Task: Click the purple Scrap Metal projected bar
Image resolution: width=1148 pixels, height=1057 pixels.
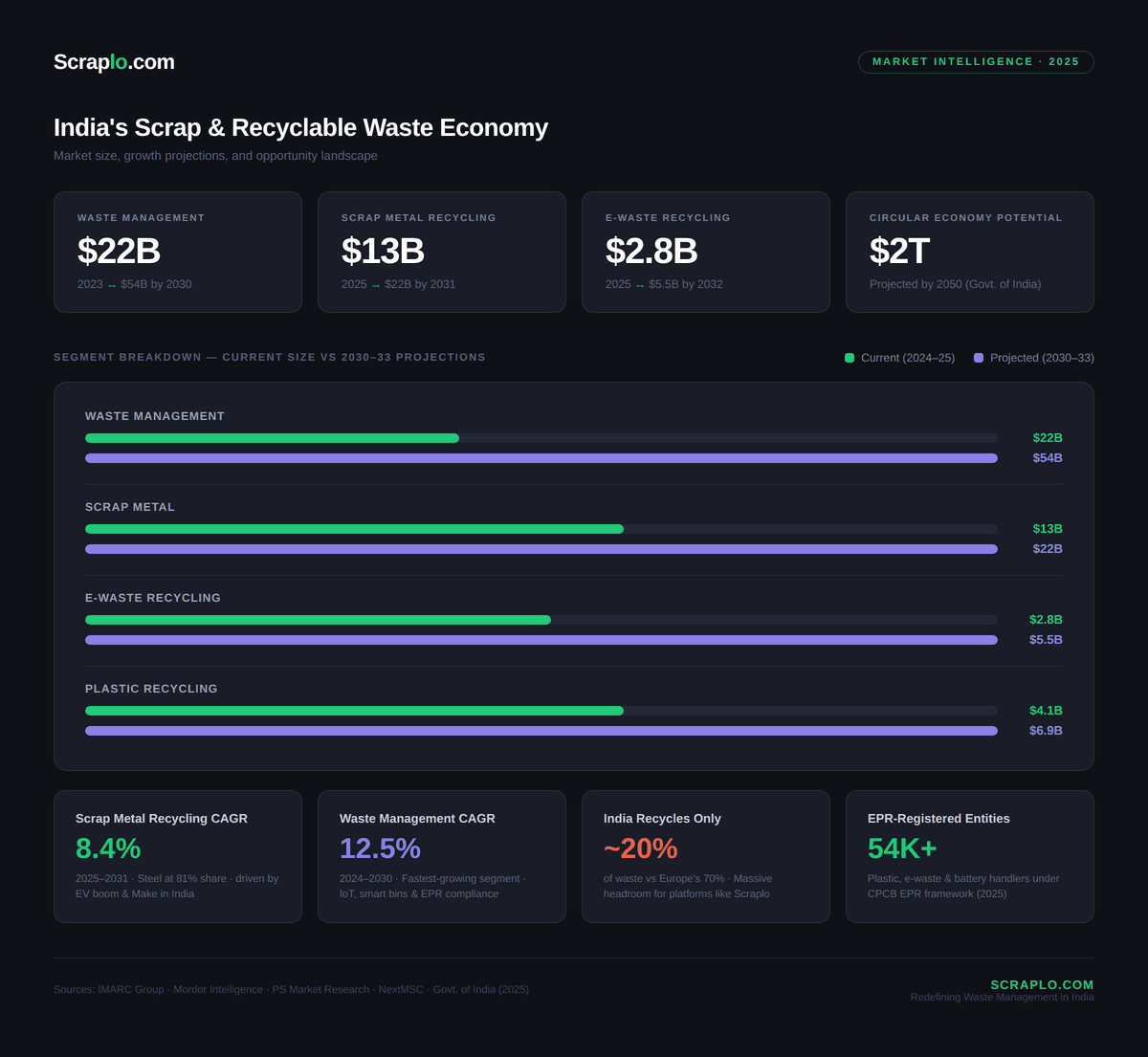Action: point(541,549)
